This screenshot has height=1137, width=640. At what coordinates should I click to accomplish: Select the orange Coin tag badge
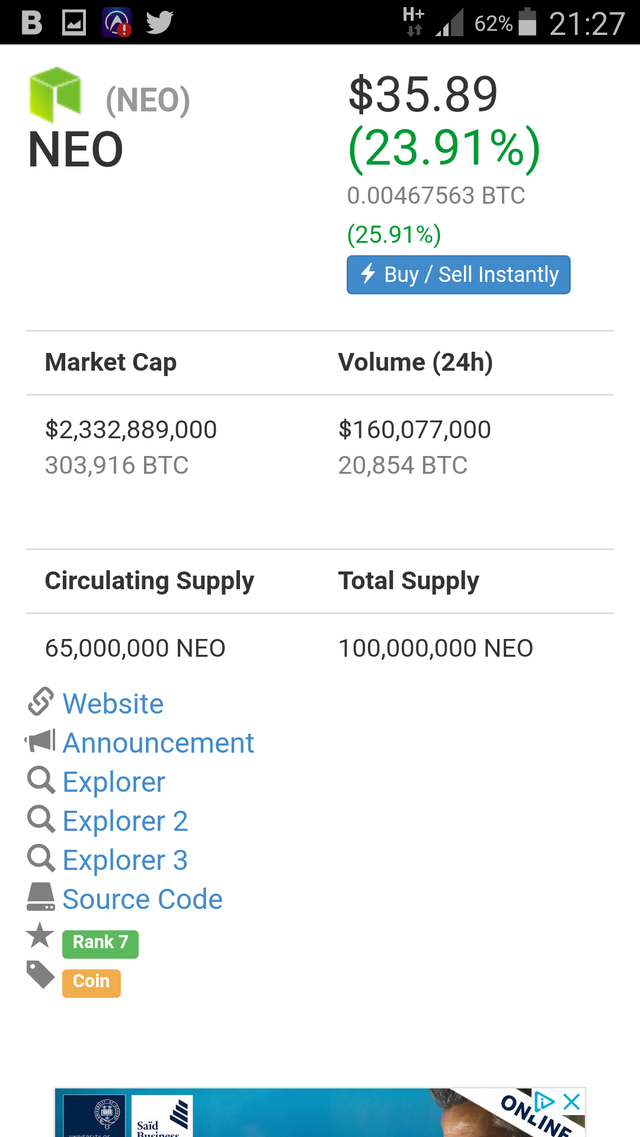pos(91,983)
